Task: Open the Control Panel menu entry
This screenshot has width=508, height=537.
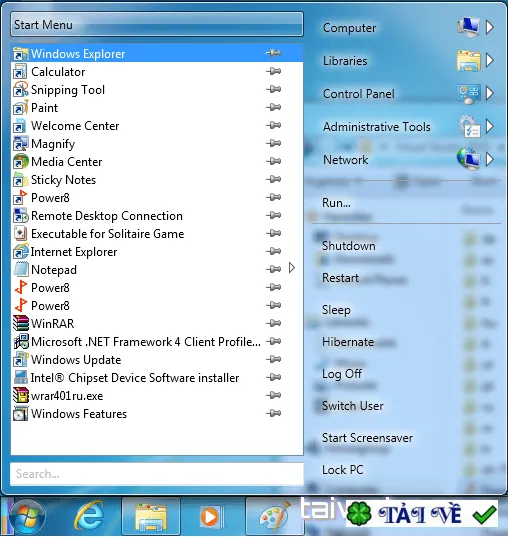Action: [359, 94]
